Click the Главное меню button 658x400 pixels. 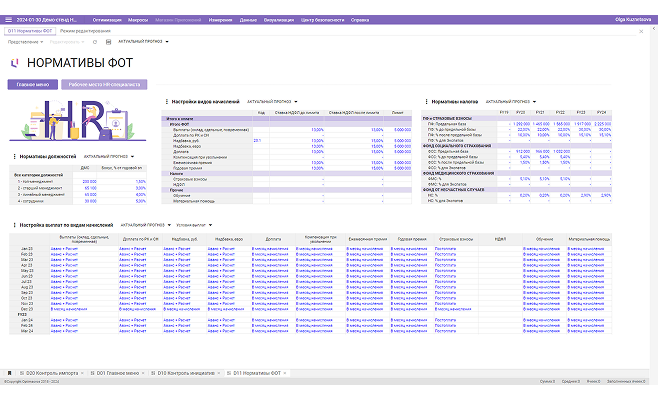click(x=33, y=84)
